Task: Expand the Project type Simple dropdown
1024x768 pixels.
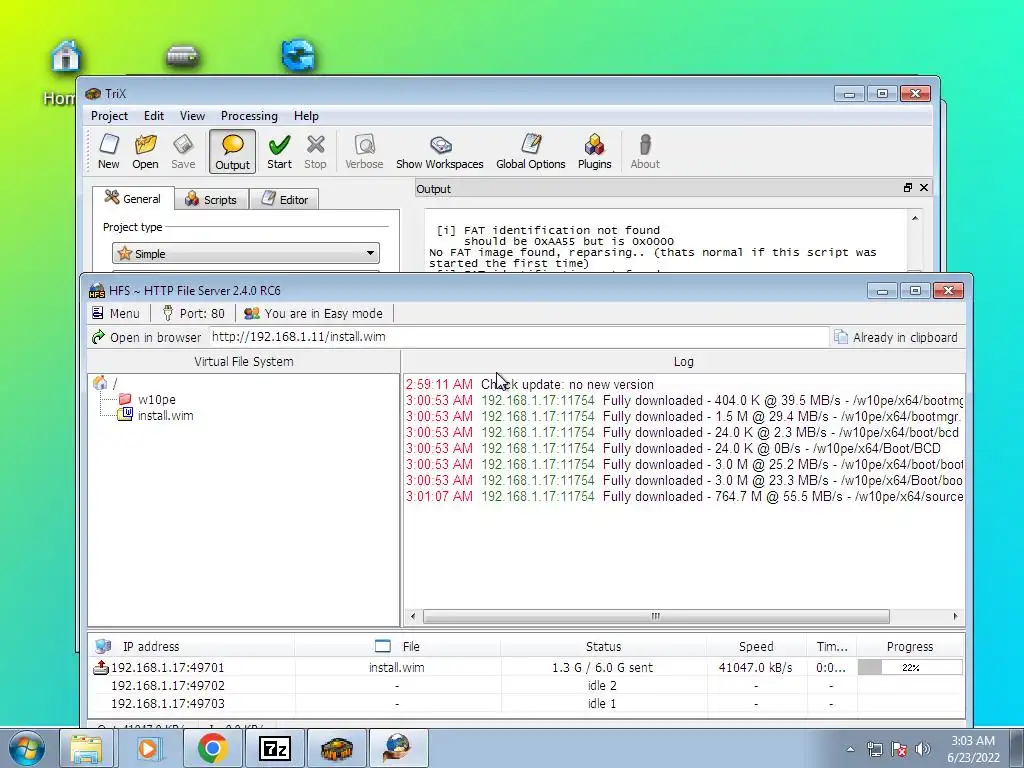Action: (x=246, y=253)
